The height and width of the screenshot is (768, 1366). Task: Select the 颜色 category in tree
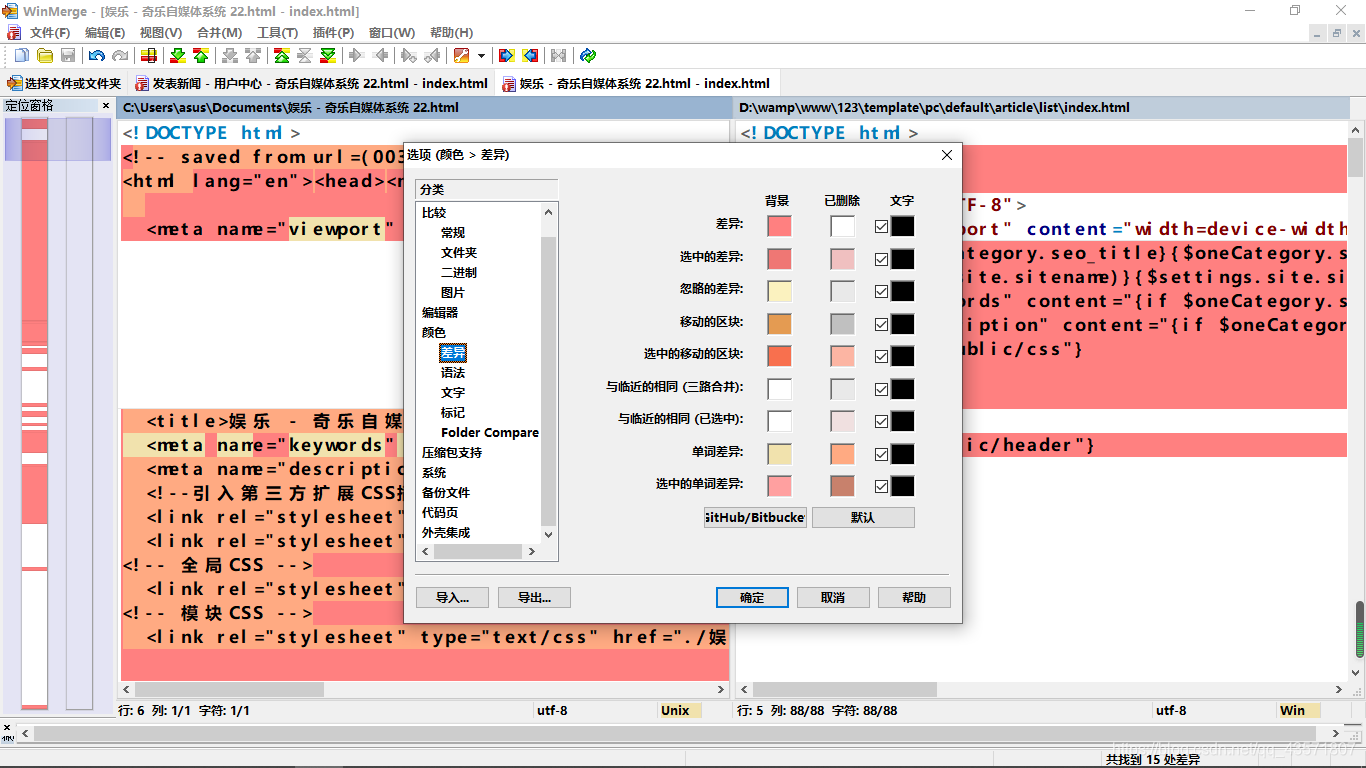click(x=434, y=332)
